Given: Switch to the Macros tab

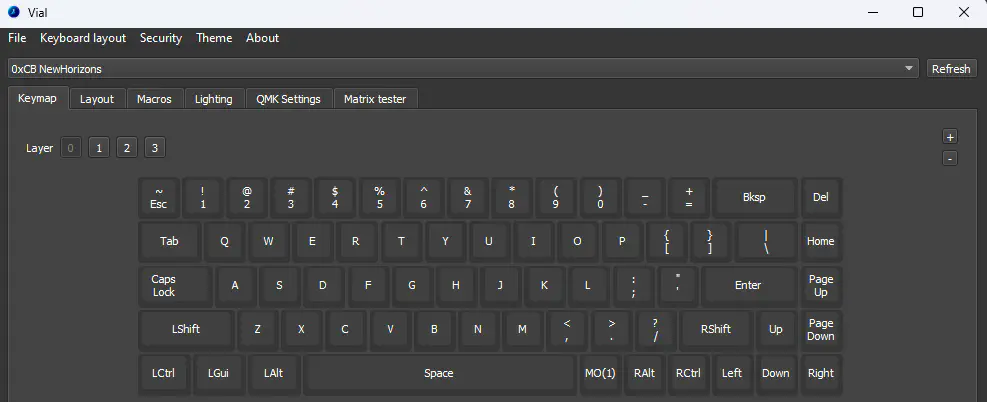Looking at the screenshot, I should [154, 99].
